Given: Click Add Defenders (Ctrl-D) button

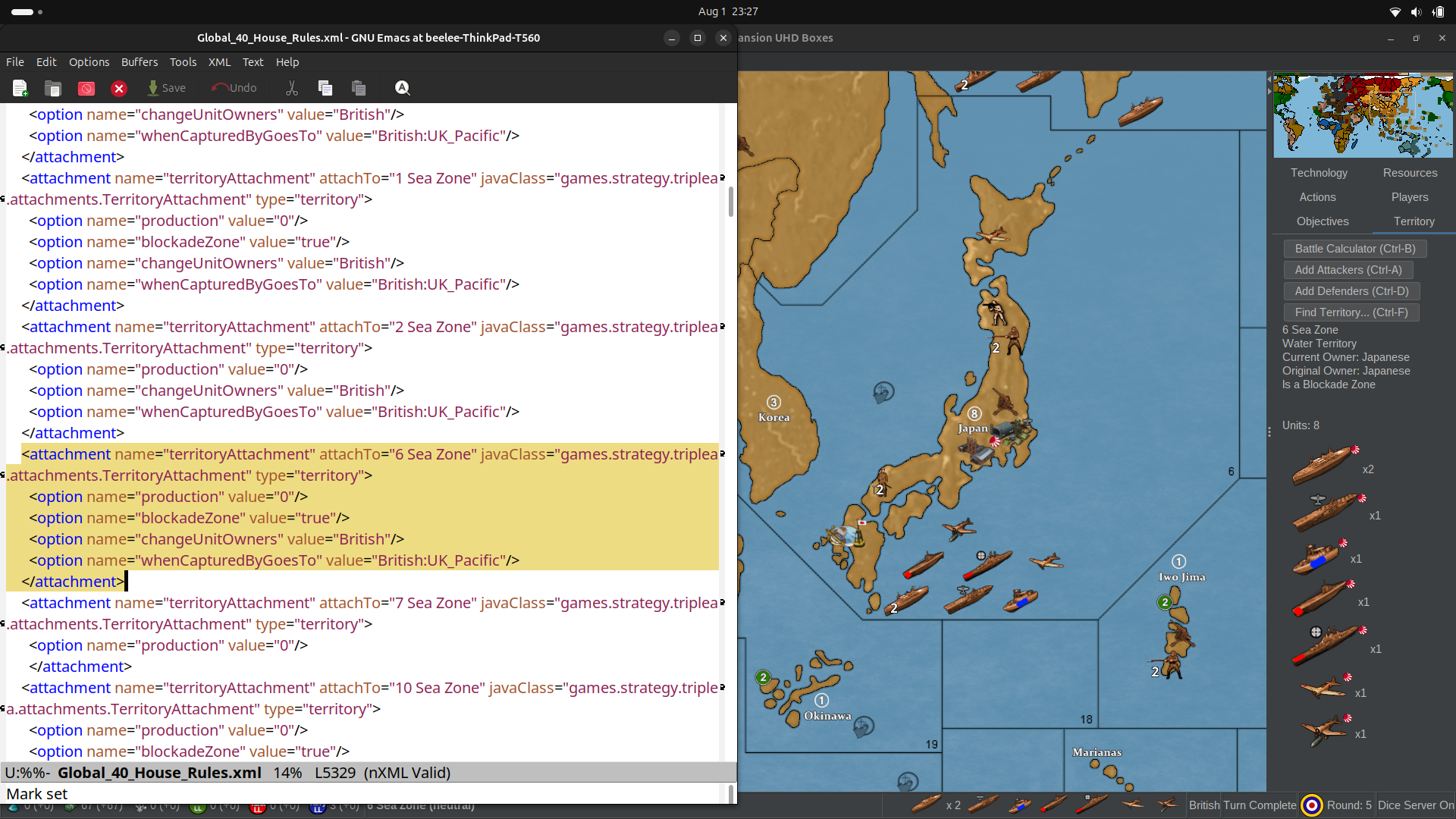Looking at the screenshot, I should [x=1351, y=291].
